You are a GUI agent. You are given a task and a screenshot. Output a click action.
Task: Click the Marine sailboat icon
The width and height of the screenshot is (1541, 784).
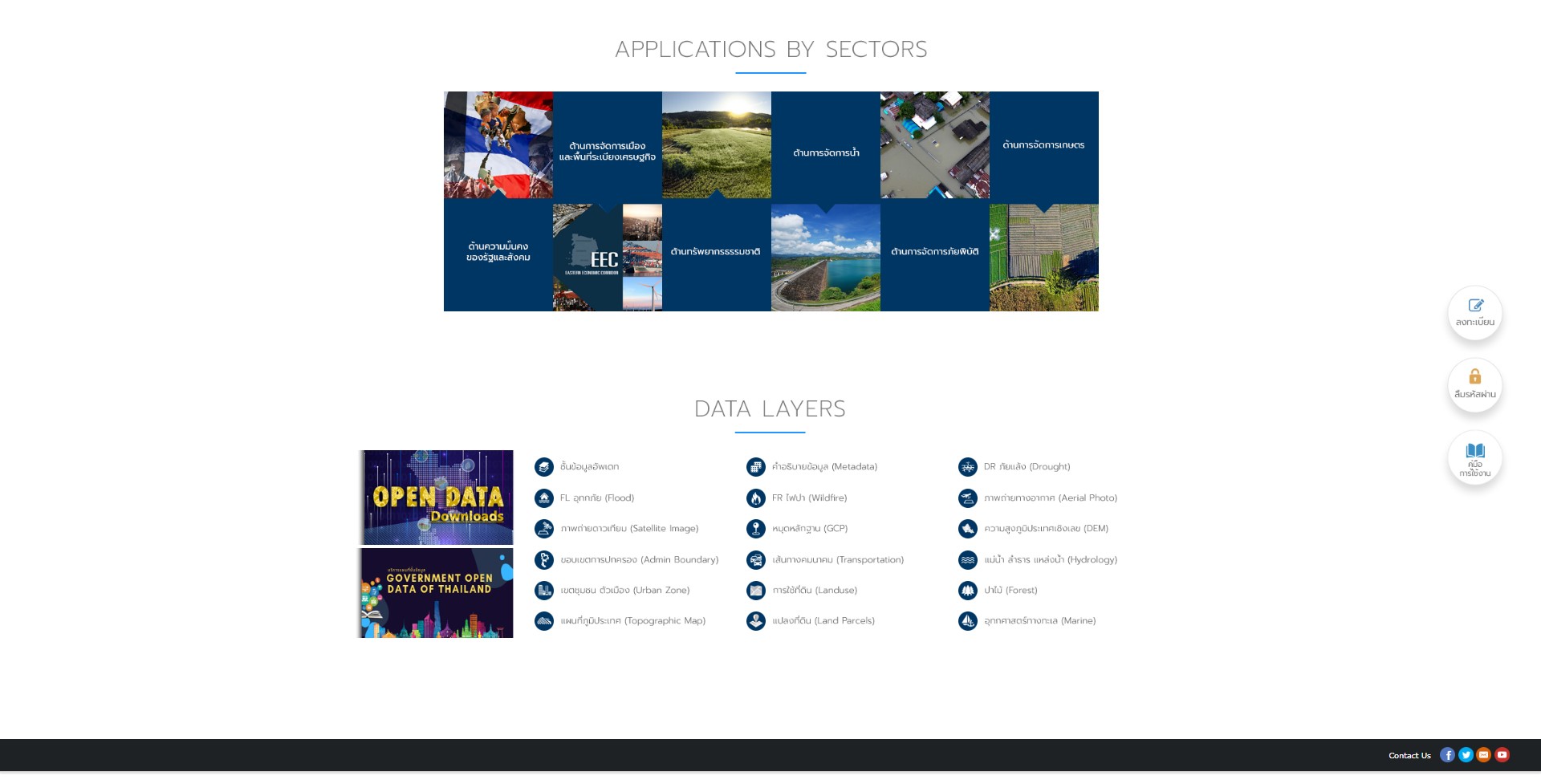(968, 621)
